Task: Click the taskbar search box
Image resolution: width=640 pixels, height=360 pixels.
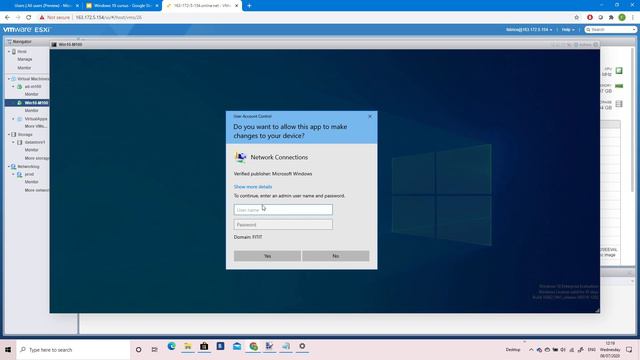Action: [x=73, y=350]
